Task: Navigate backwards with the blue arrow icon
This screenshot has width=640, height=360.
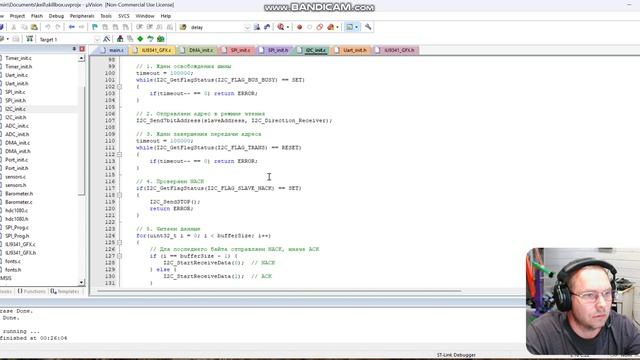Action: (x=72, y=27)
